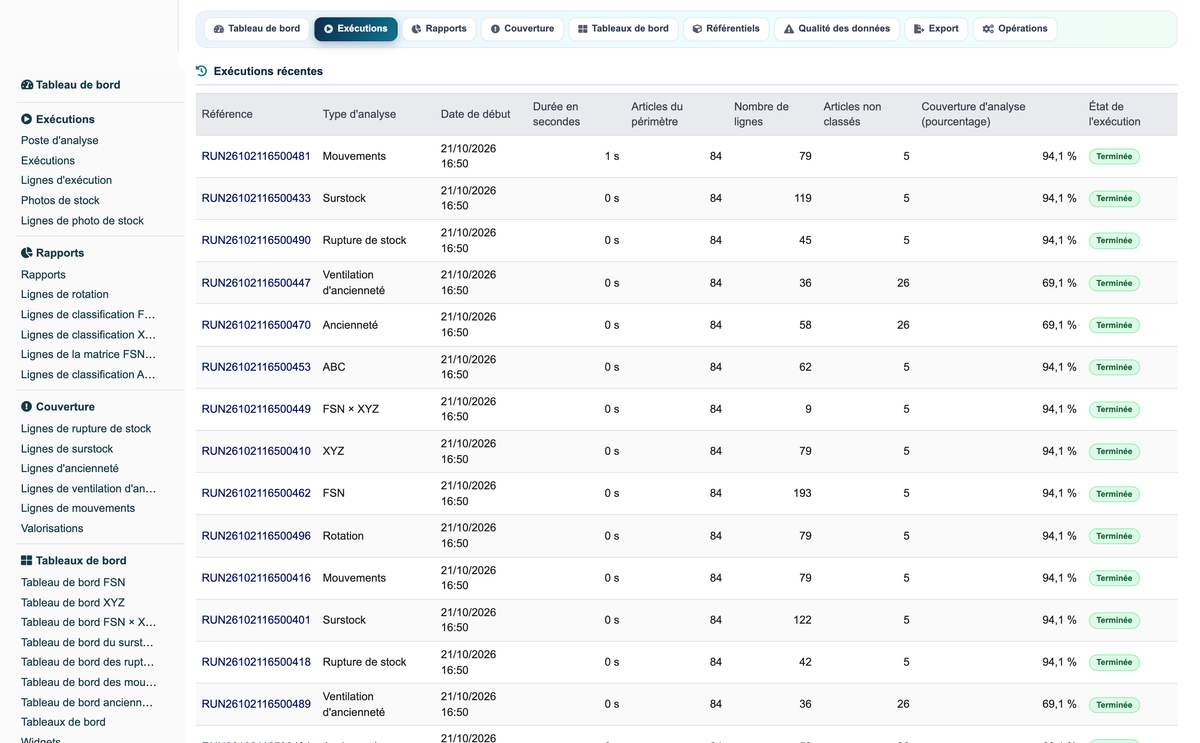Open run RUN26102116500481
Viewport: 1200px width, 743px height.
256,156
